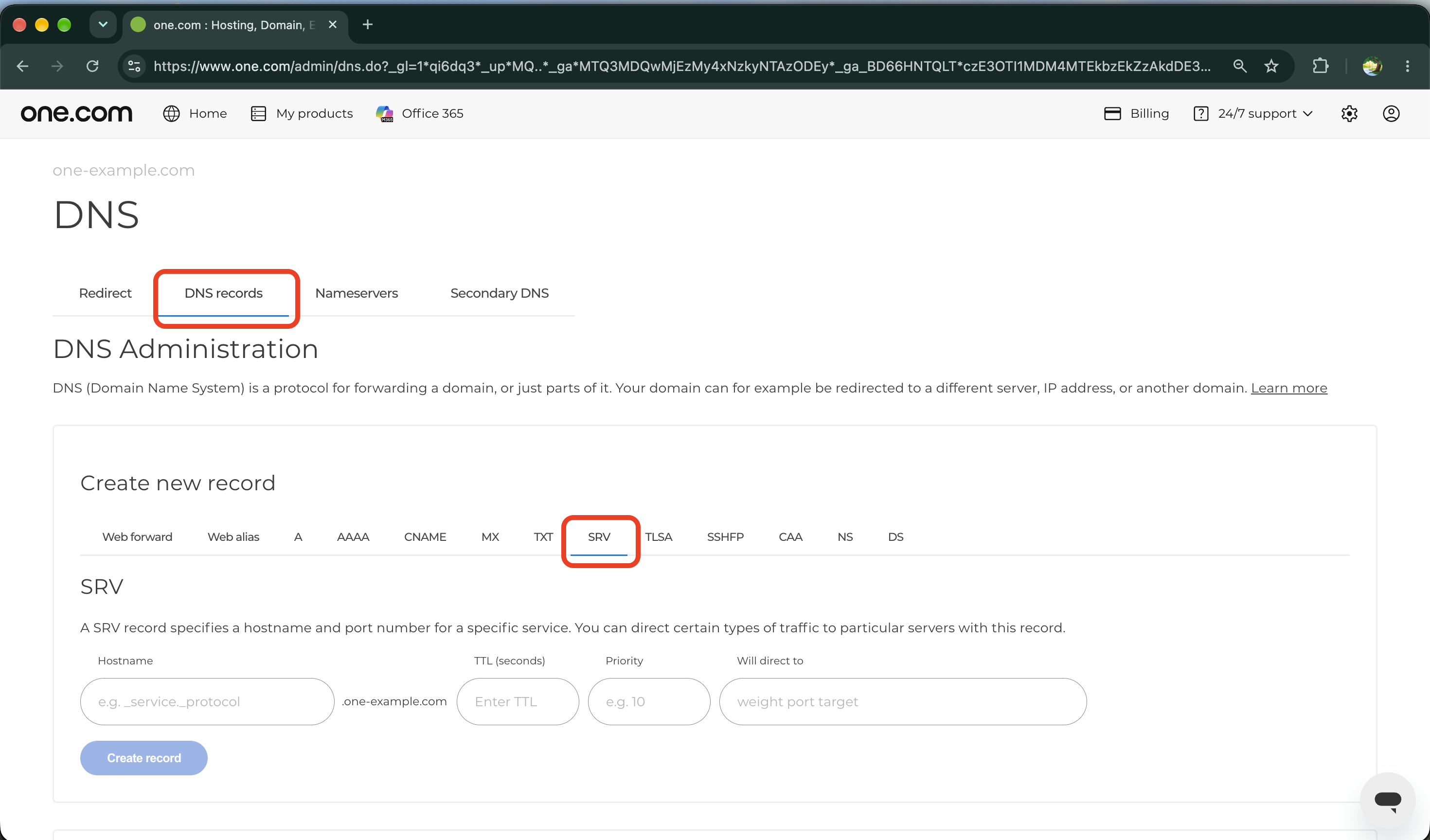View site information icon in address bar

coord(134,67)
